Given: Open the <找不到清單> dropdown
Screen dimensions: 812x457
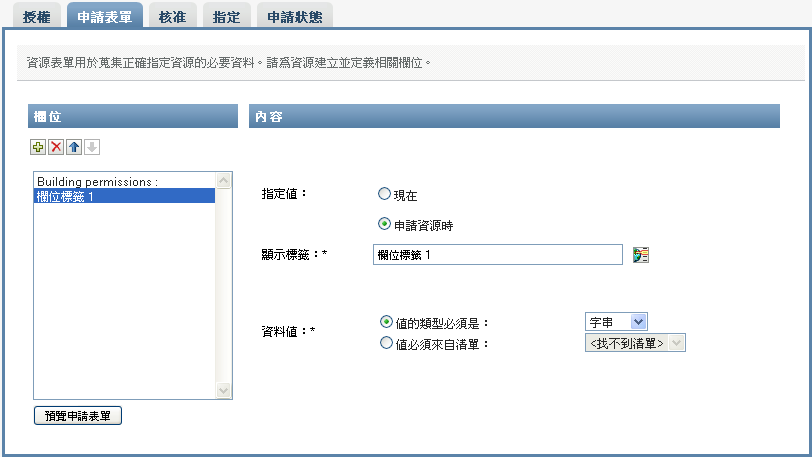Looking at the screenshot, I should (x=635, y=342).
